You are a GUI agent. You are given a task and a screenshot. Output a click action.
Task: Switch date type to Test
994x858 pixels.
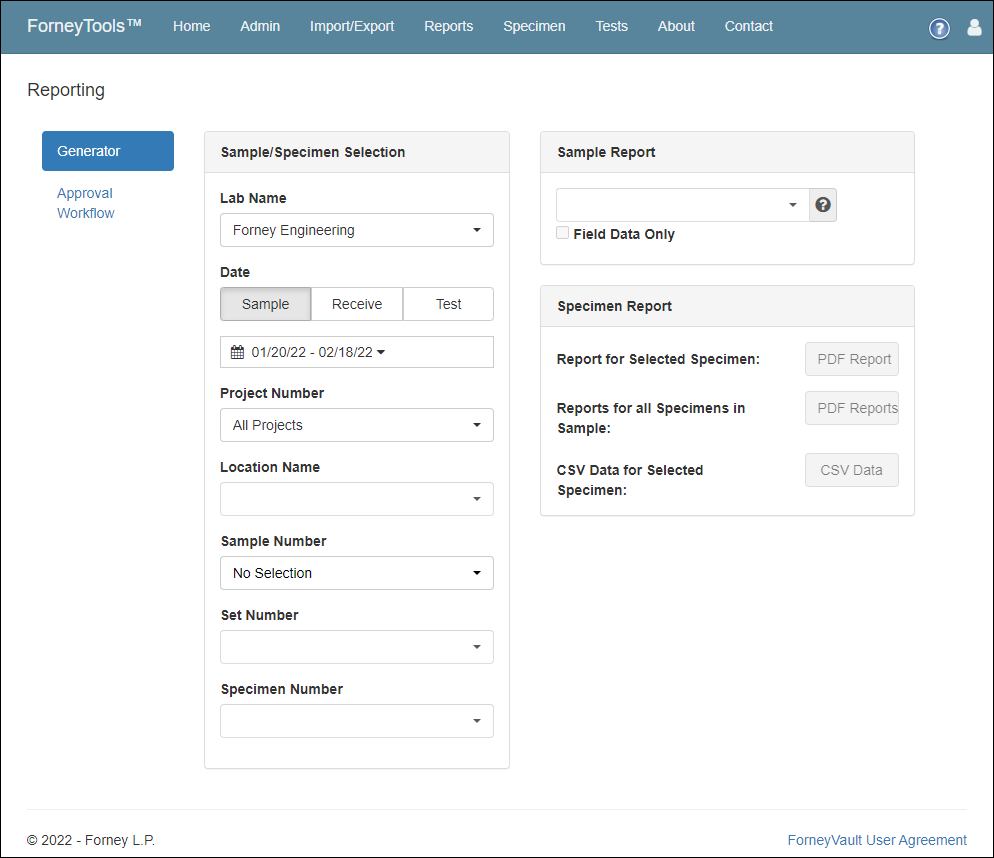(448, 304)
